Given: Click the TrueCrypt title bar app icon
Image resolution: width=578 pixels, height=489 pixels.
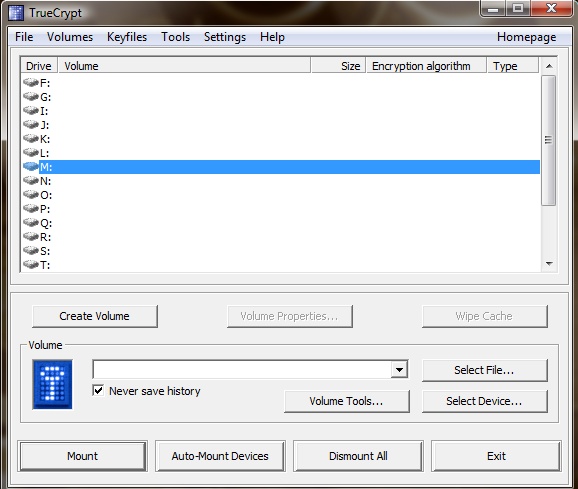Looking at the screenshot, I should point(16,13).
